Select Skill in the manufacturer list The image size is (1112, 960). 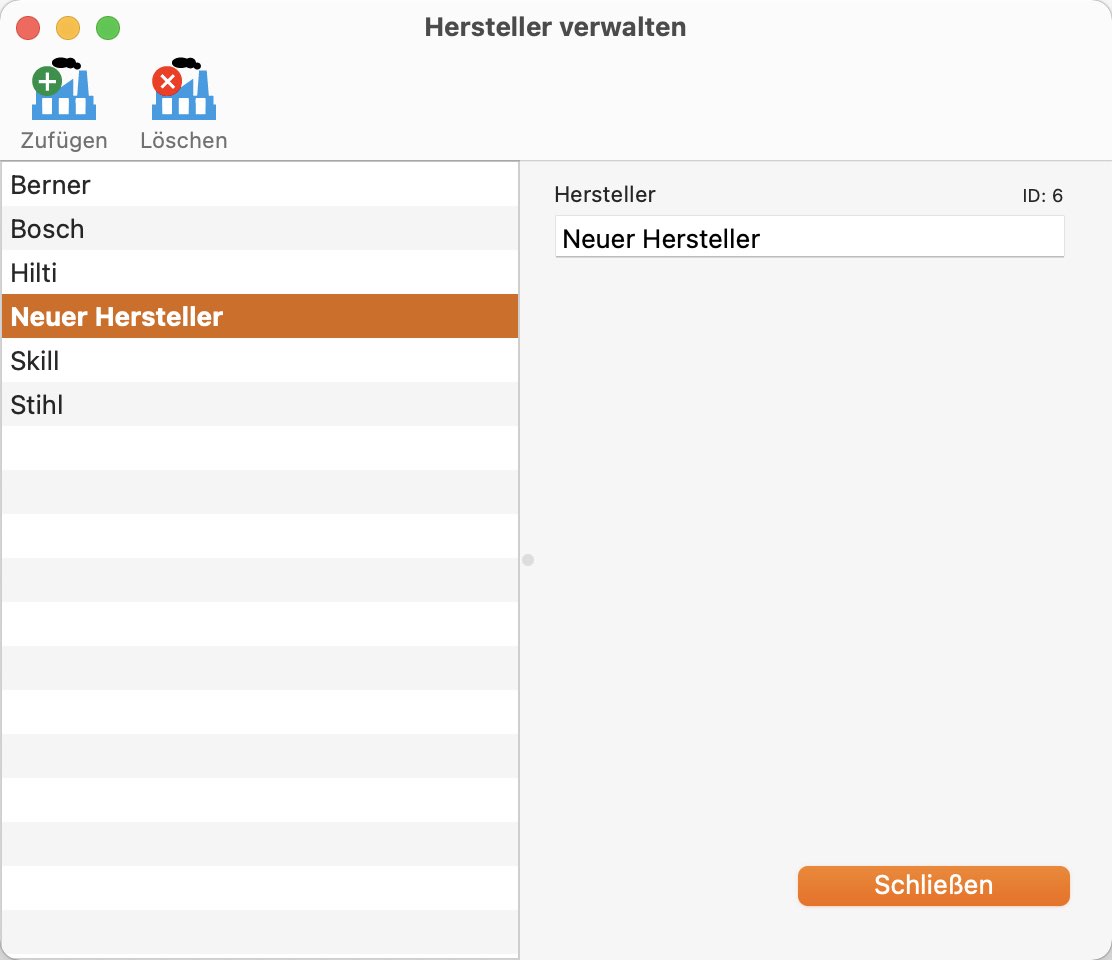260,360
